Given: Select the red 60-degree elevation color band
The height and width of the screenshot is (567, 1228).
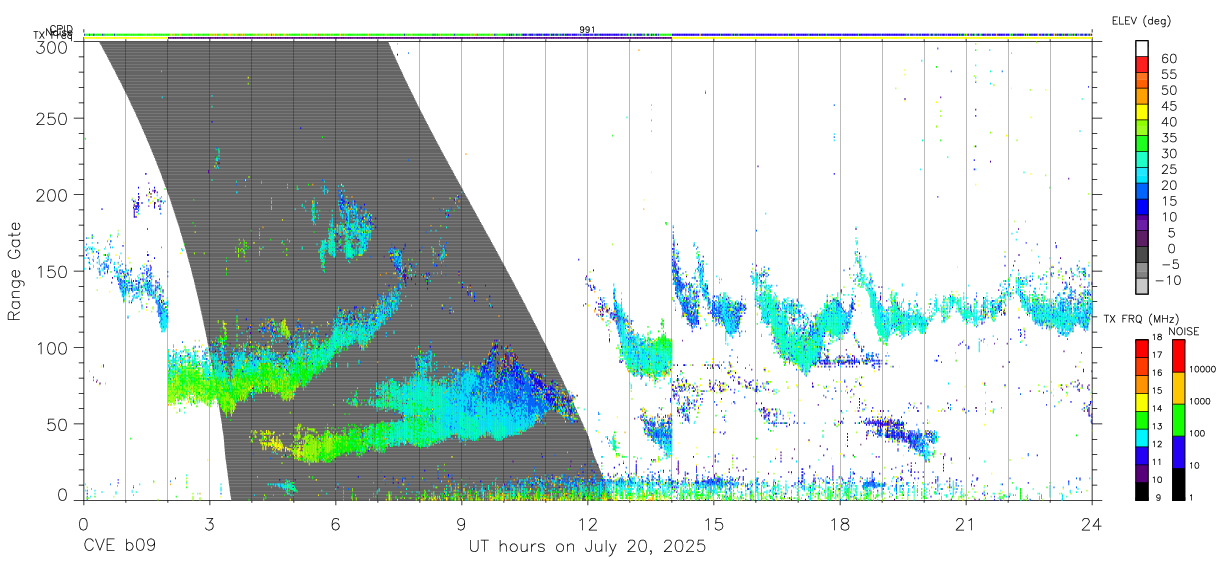Looking at the screenshot, I should pos(1142,64).
